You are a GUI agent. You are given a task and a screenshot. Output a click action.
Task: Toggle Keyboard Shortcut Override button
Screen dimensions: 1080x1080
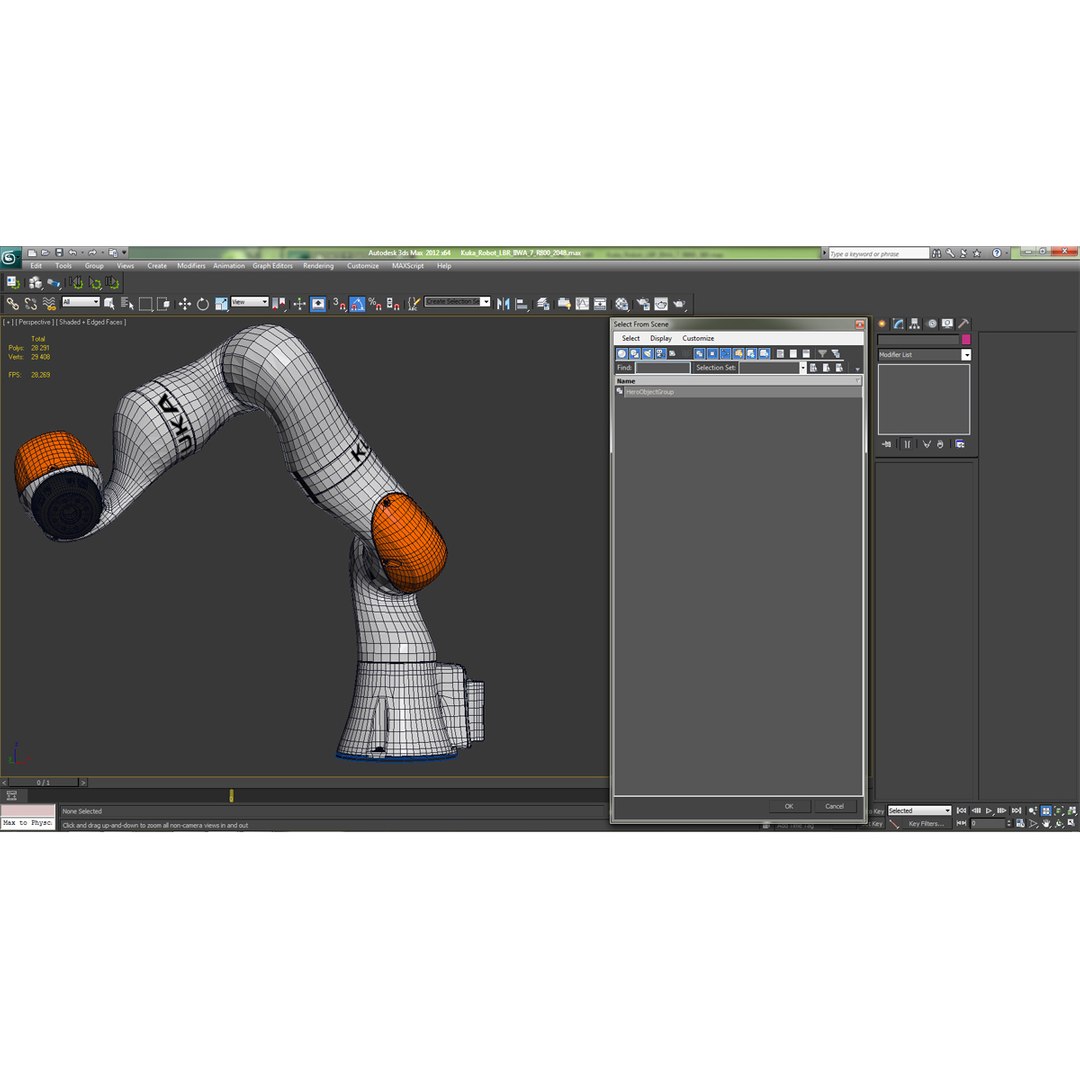click(x=318, y=304)
